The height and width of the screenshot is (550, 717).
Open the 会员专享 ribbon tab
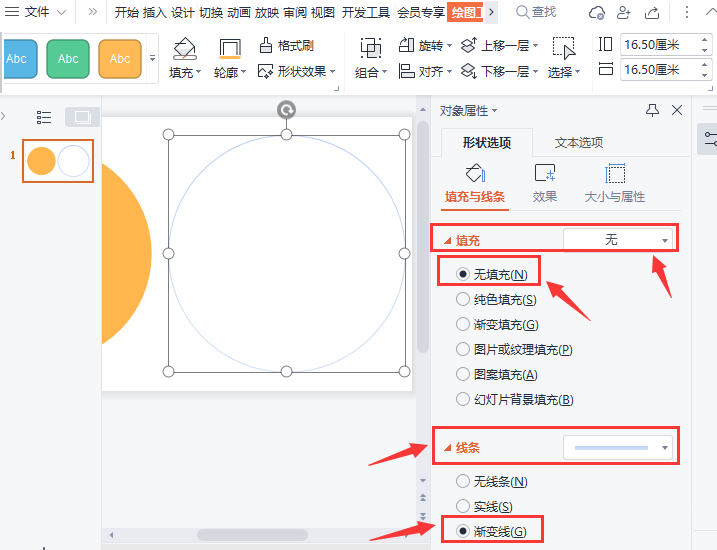(421, 12)
